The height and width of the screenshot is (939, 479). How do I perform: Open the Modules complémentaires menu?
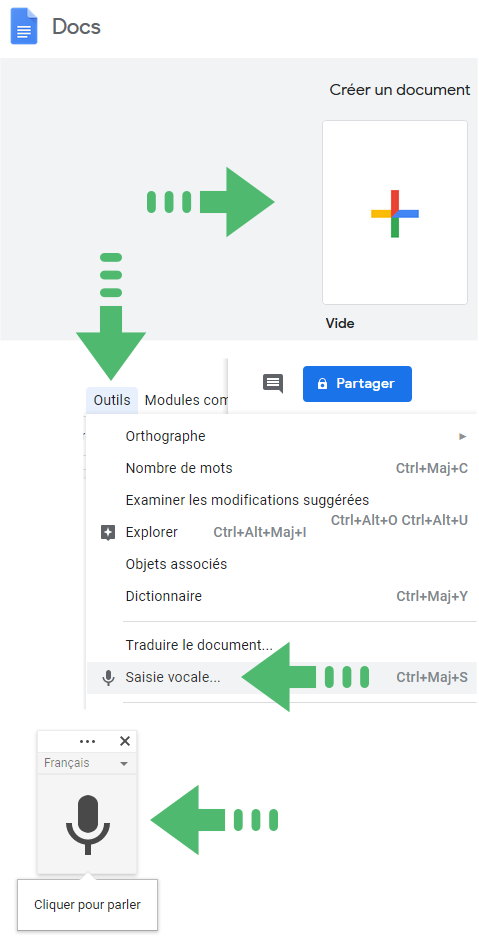(186, 400)
